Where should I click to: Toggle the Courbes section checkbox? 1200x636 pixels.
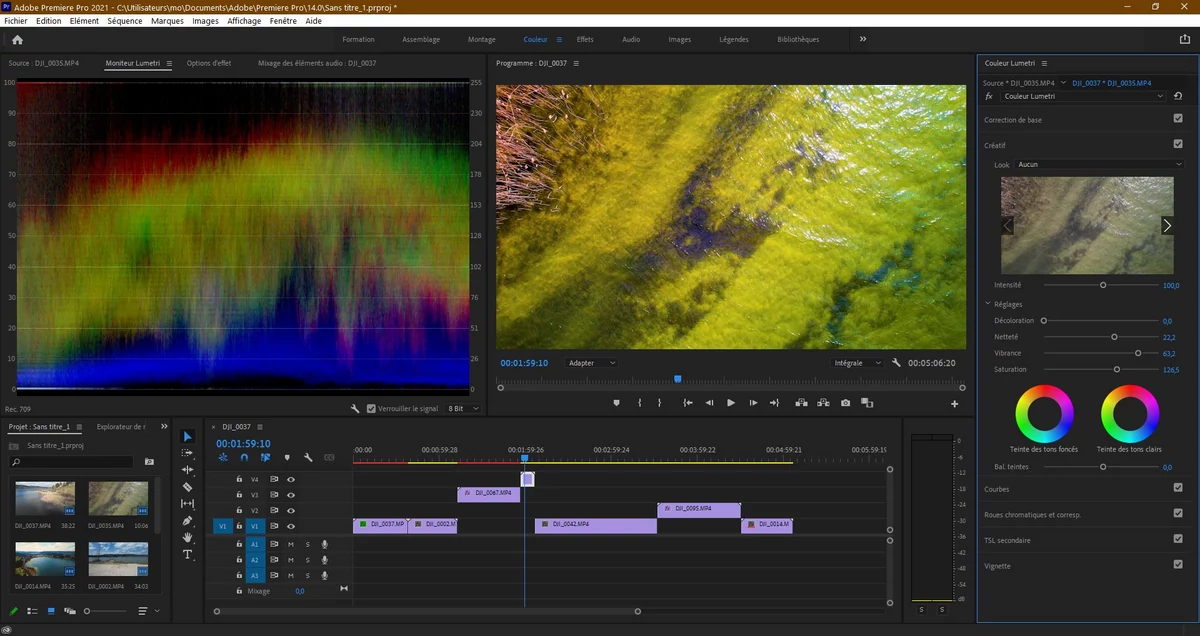point(1178,488)
